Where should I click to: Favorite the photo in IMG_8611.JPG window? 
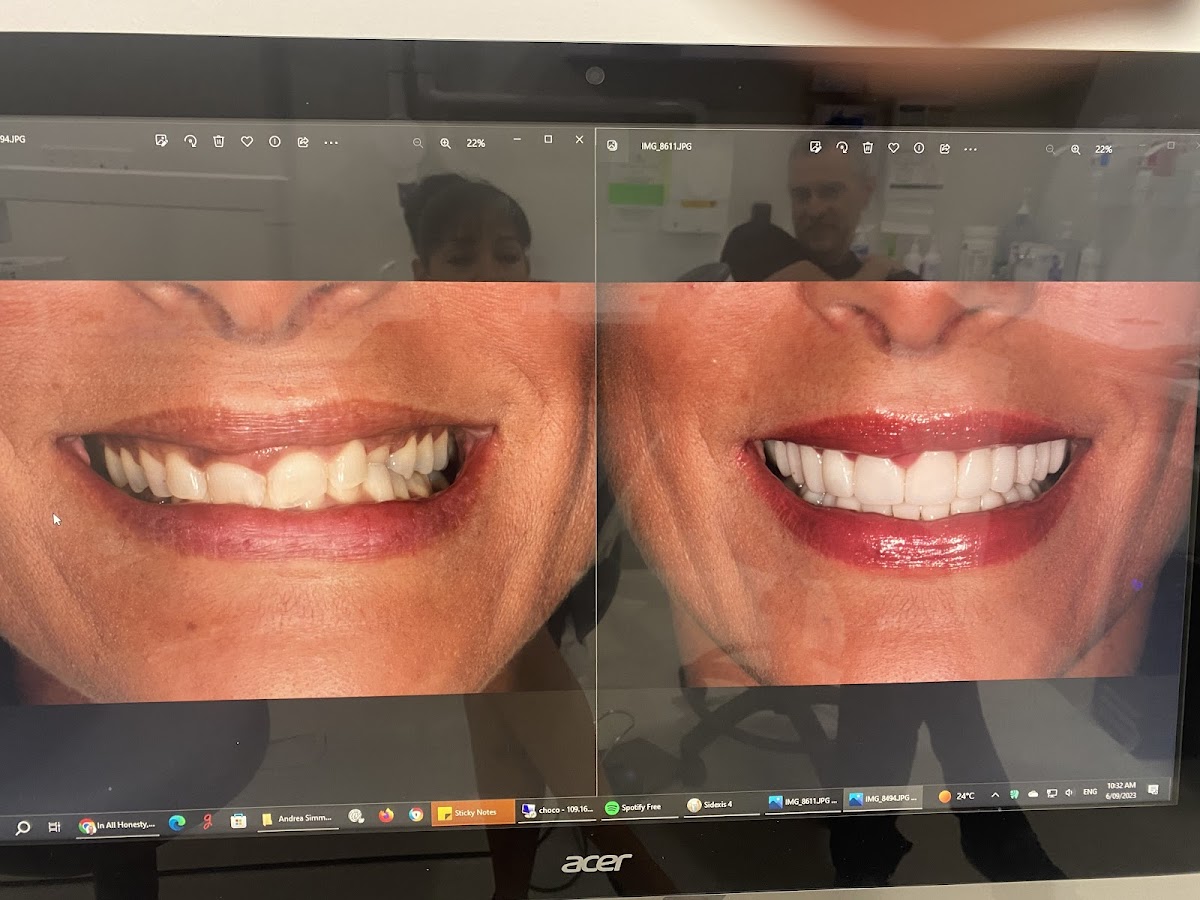coord(893,148)
